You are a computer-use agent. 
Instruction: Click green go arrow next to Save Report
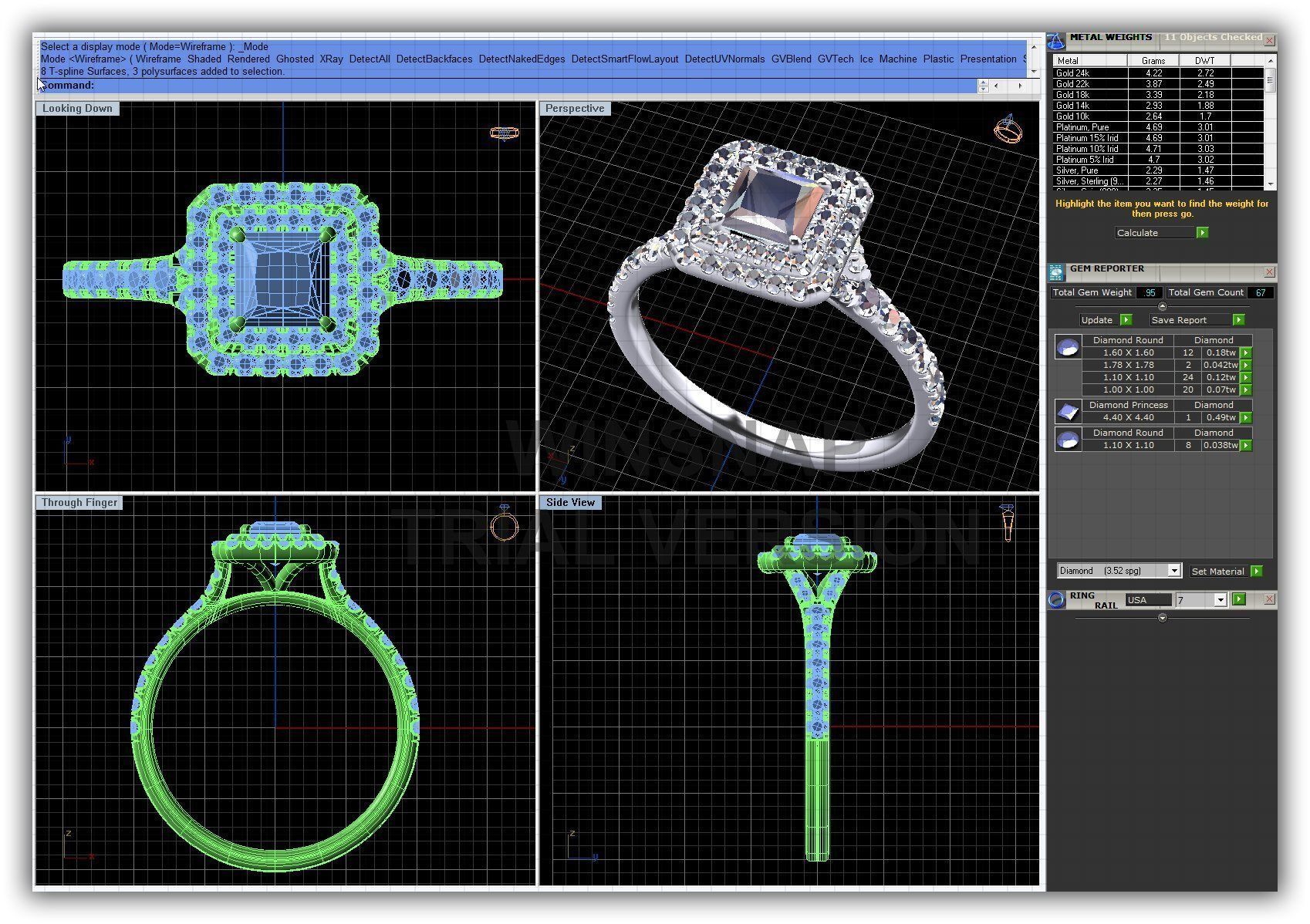click(1238, 319)
